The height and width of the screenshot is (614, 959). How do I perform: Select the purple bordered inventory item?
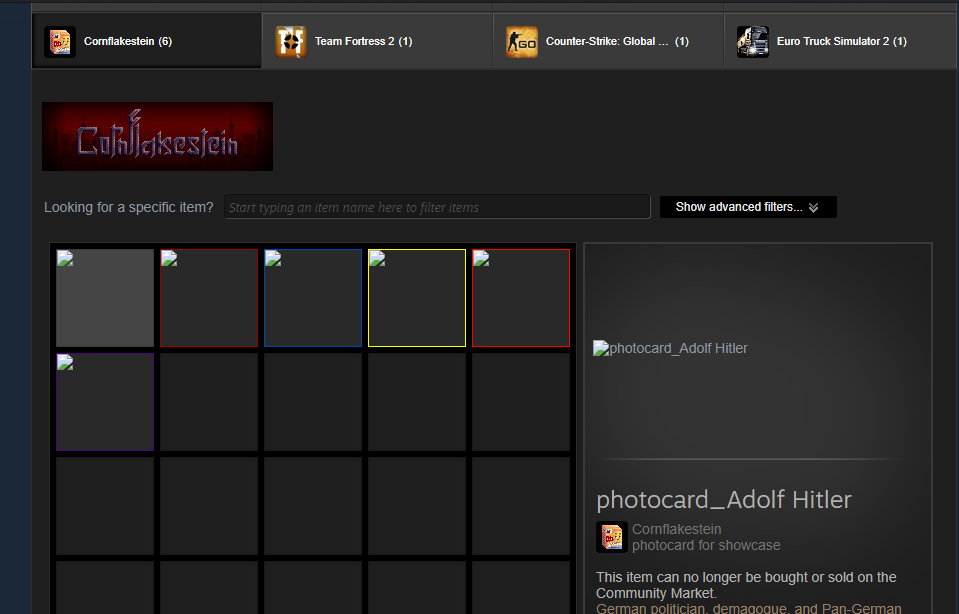coord(105,402)
